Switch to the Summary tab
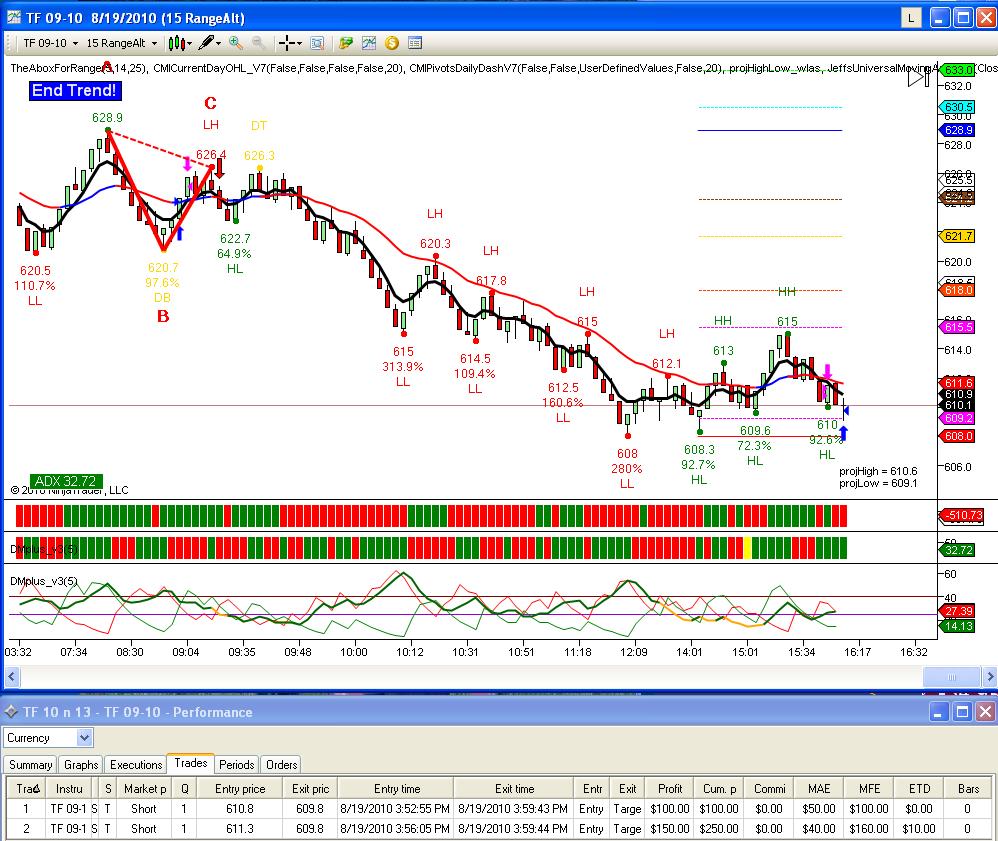The image size is (998, 841). 31,765
